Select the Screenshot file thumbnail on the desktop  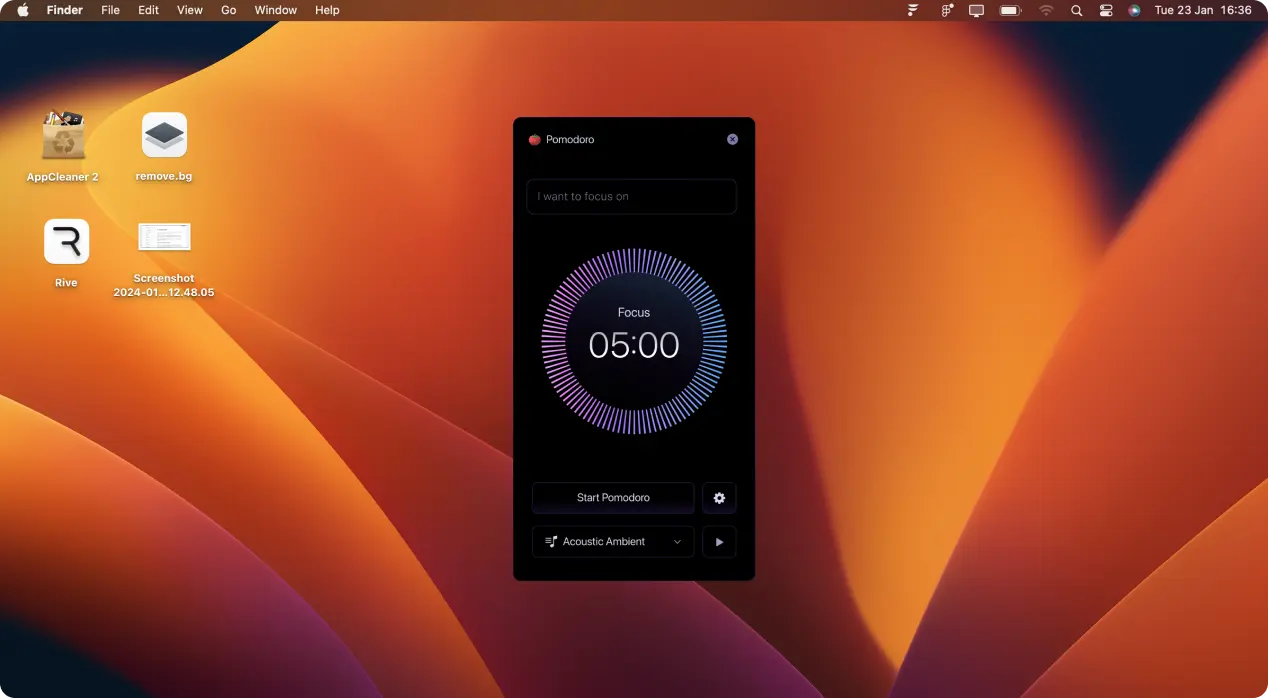click(164, 237)
